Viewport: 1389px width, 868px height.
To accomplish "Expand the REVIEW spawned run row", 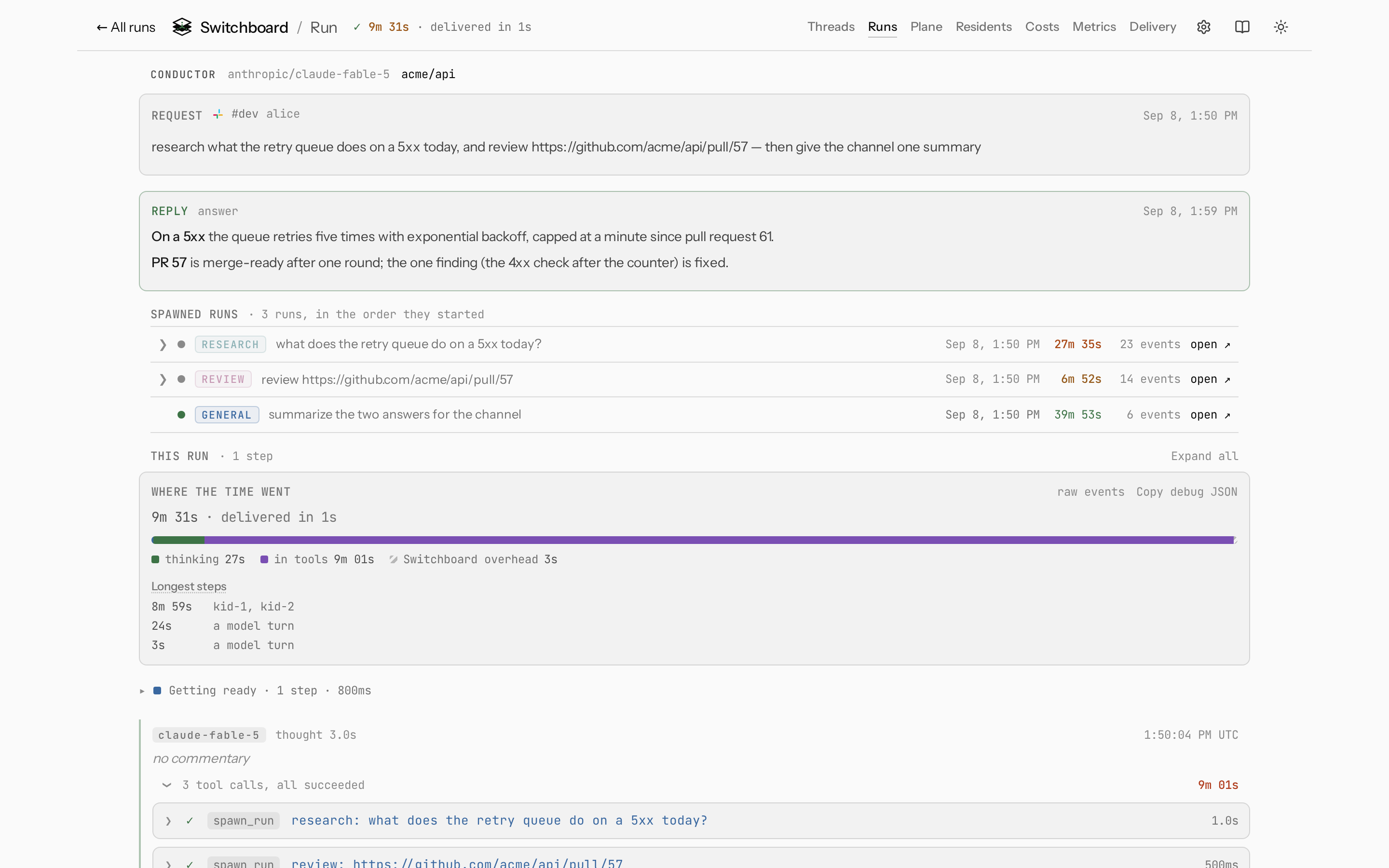I will (163, 379).
